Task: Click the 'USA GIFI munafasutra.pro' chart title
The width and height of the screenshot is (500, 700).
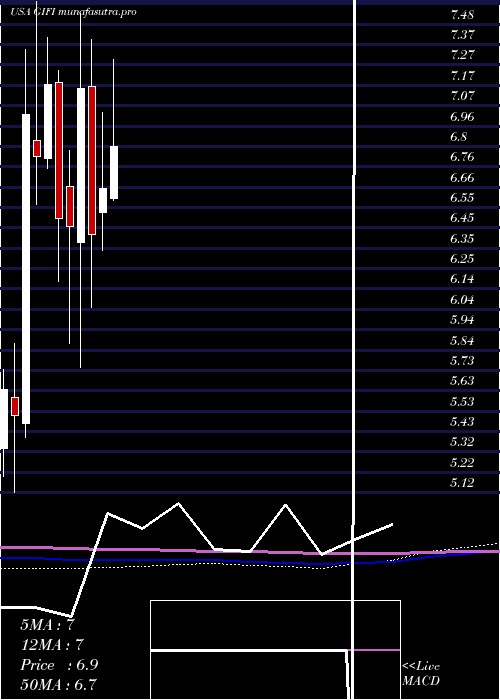Action: 73,12
